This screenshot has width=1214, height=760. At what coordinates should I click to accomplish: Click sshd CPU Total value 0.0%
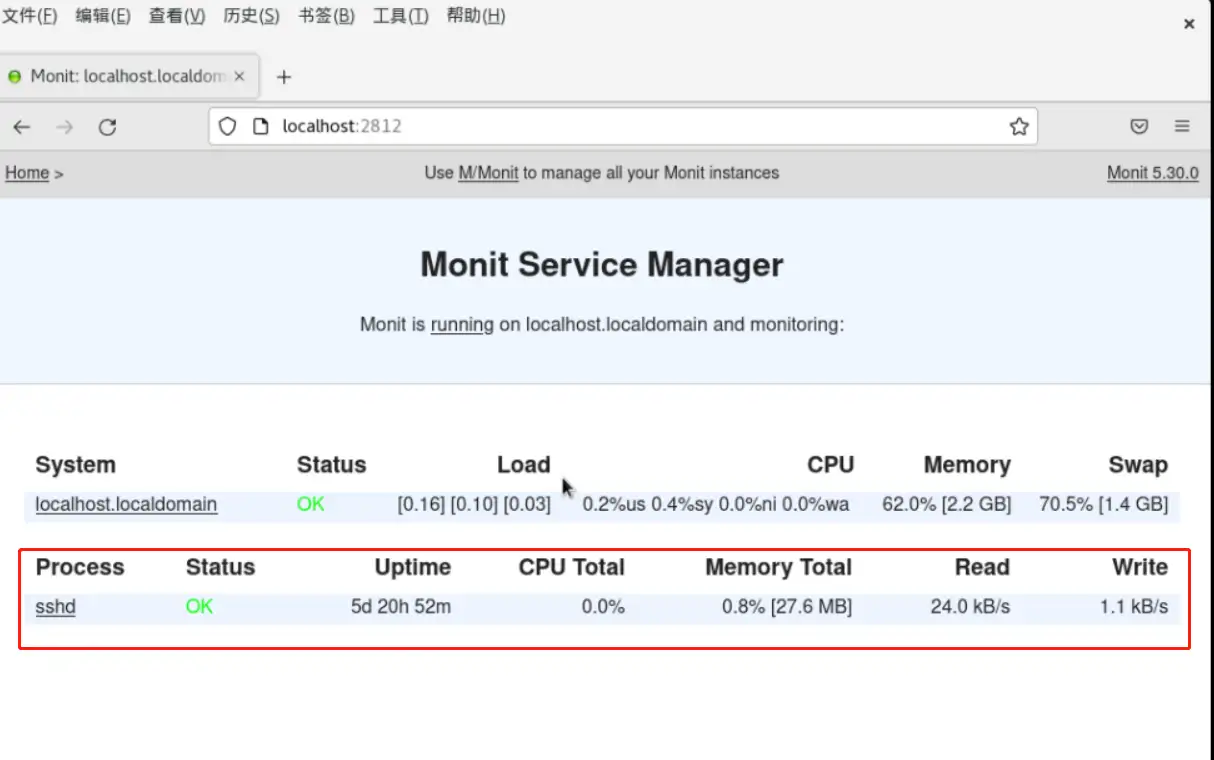603,607
